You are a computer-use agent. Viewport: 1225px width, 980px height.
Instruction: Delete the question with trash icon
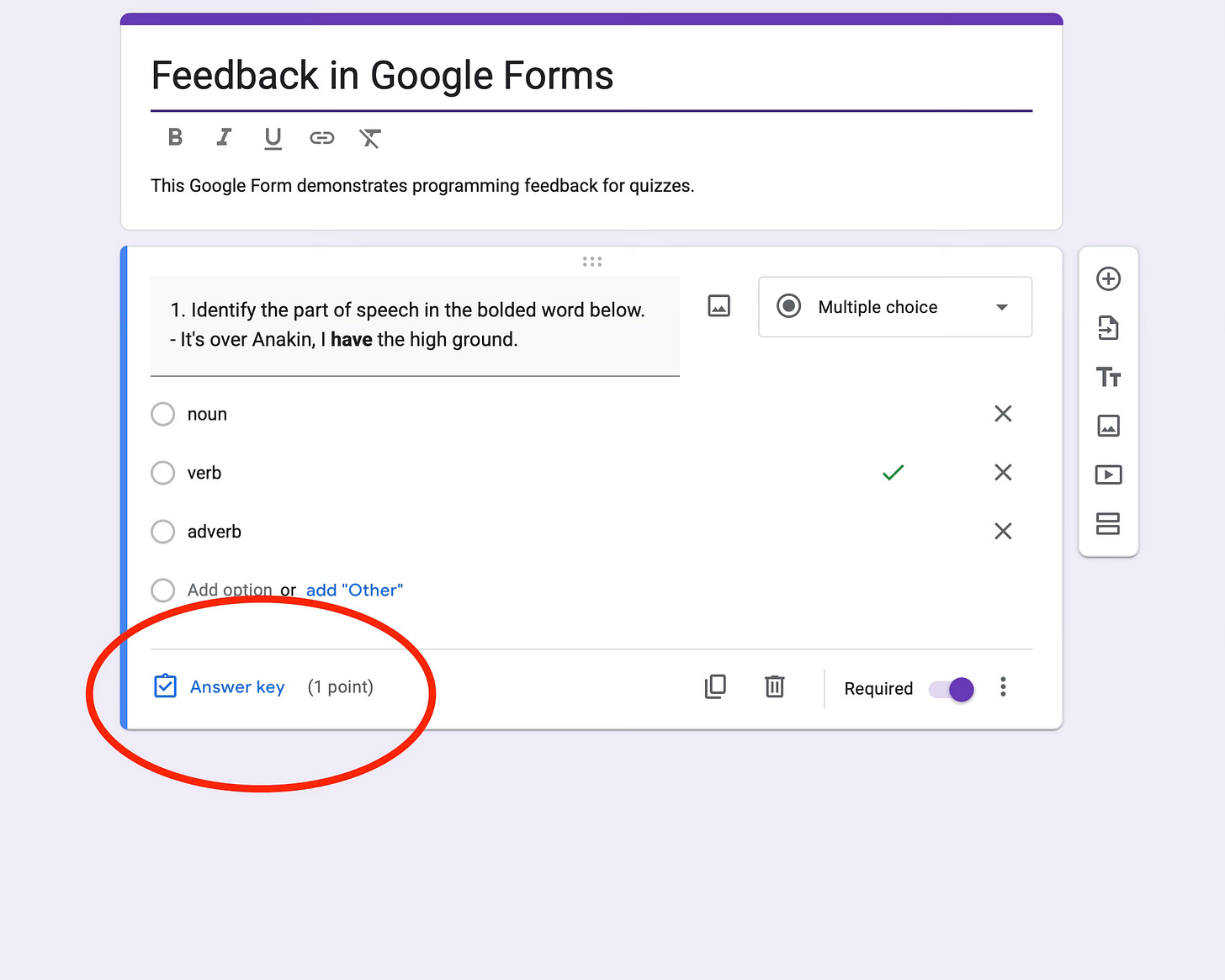775,686
